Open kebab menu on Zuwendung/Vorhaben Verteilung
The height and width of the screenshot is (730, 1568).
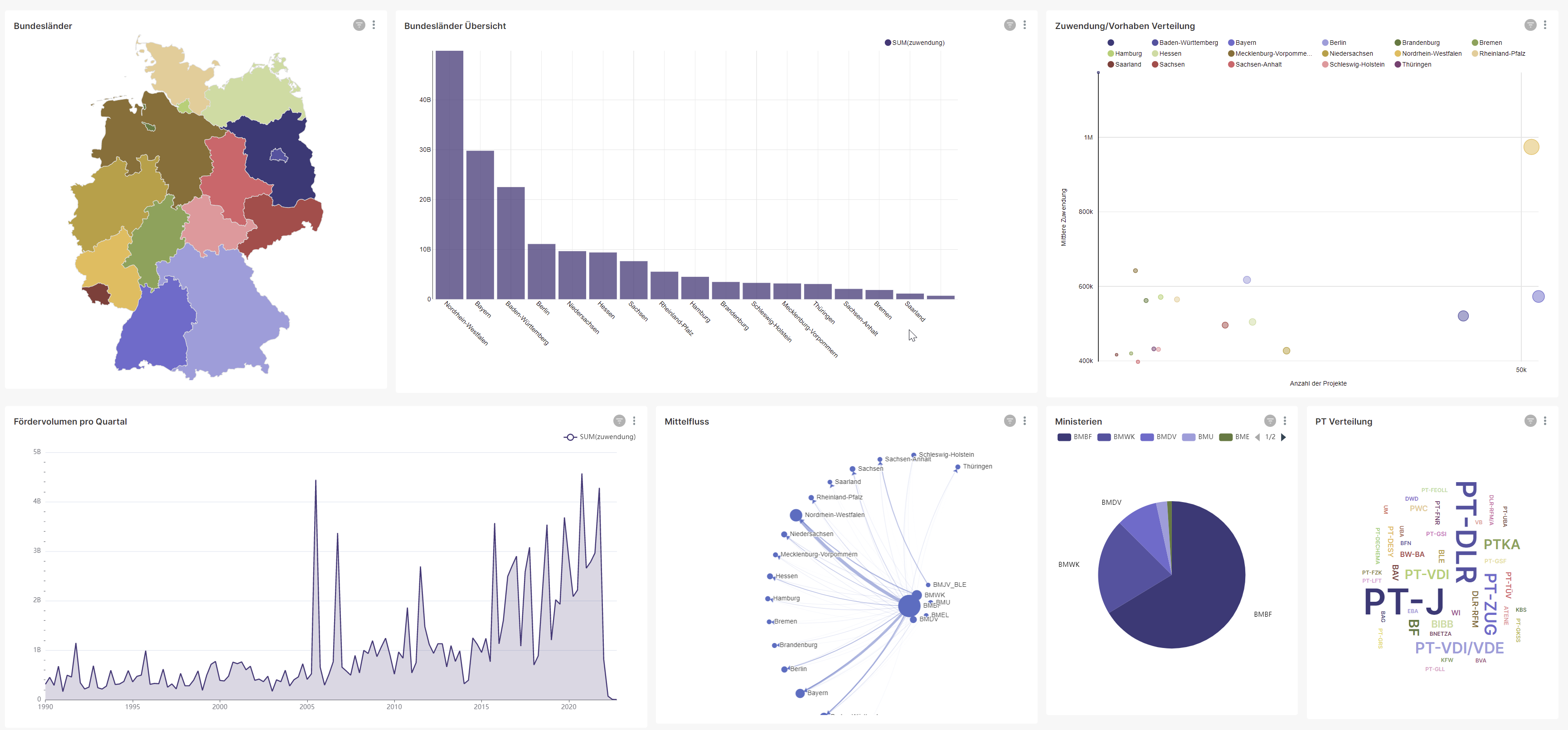tap(1545, 25)
